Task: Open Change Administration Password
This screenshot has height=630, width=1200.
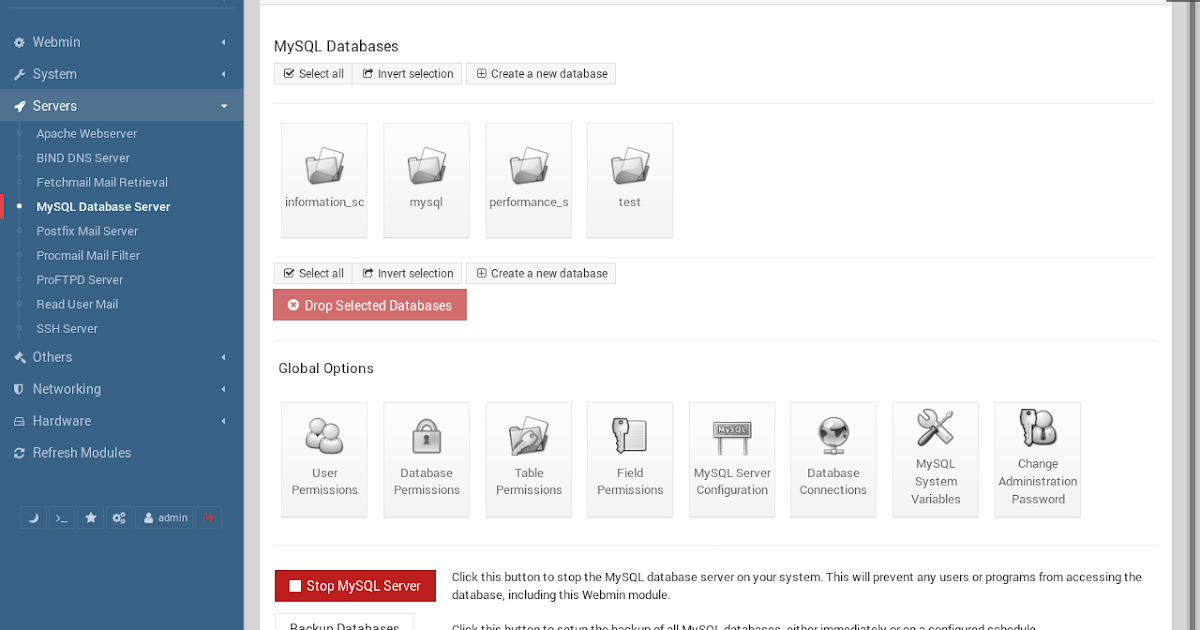Action: coord(1037,459)
